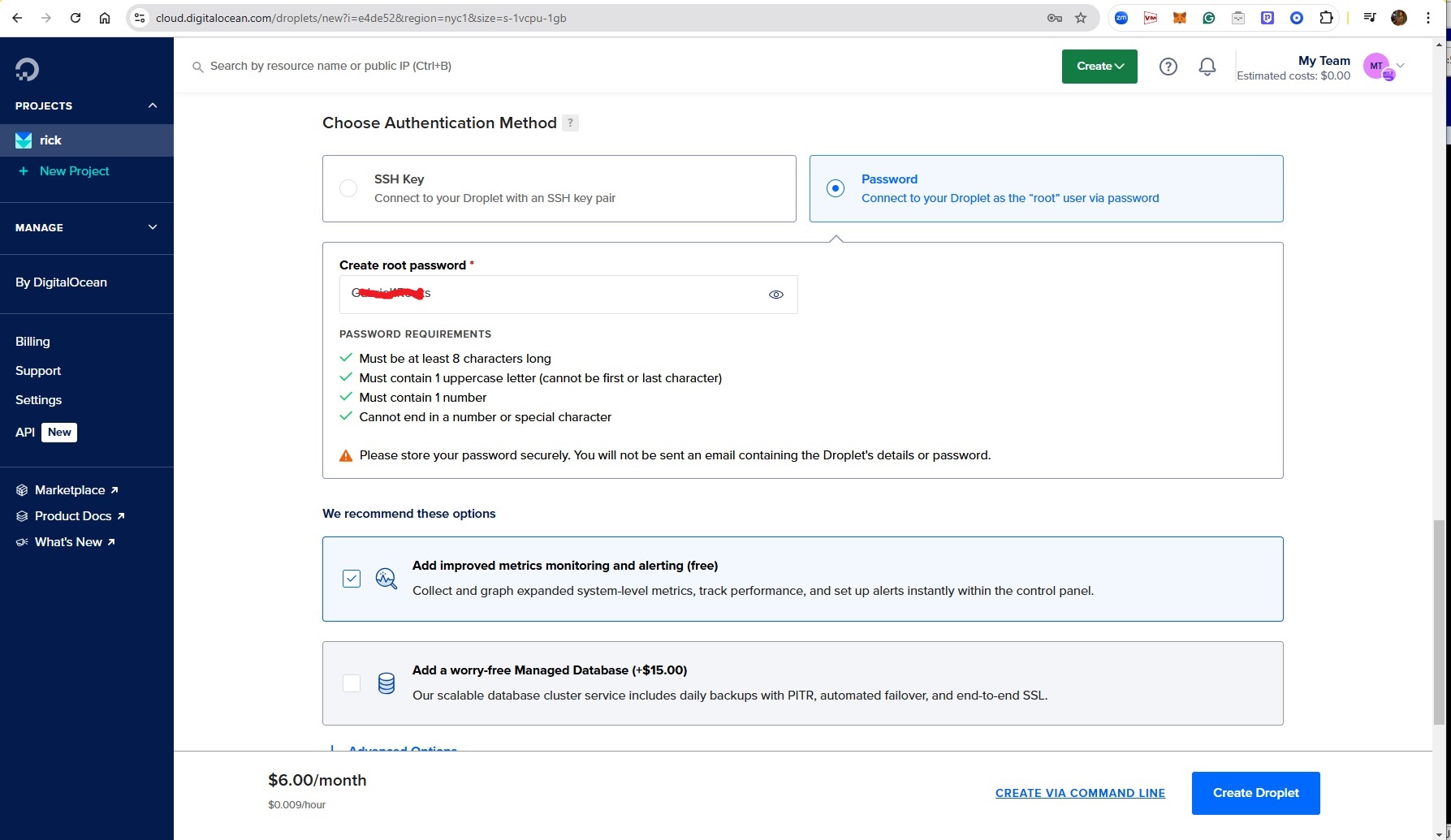Click the search magnifier icon
The image size is (1451, 840).
point(197,67)
